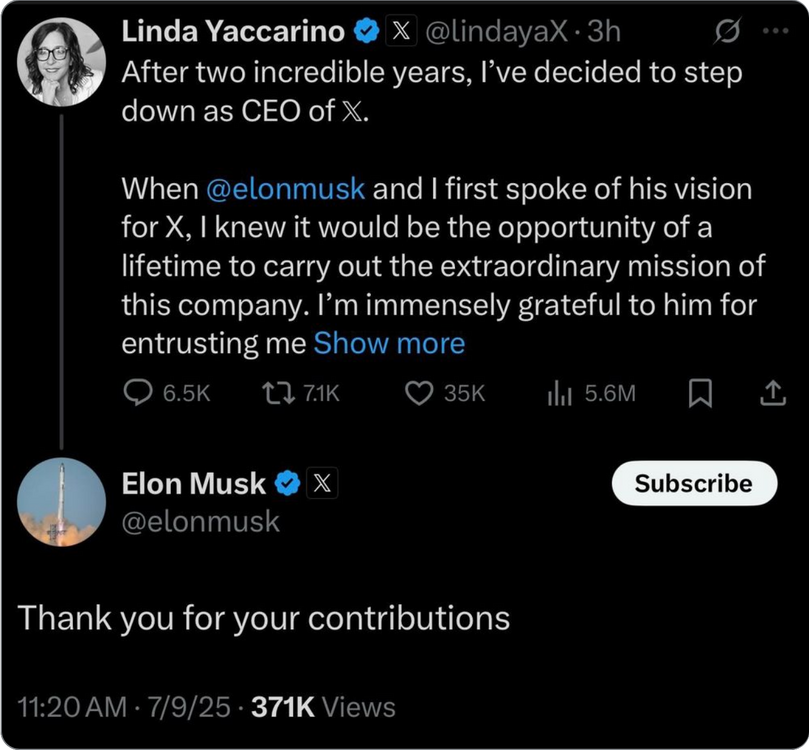Click the reply comment icon
The height and width of the screenshot is (750, 809).
[x=137, y=394]
